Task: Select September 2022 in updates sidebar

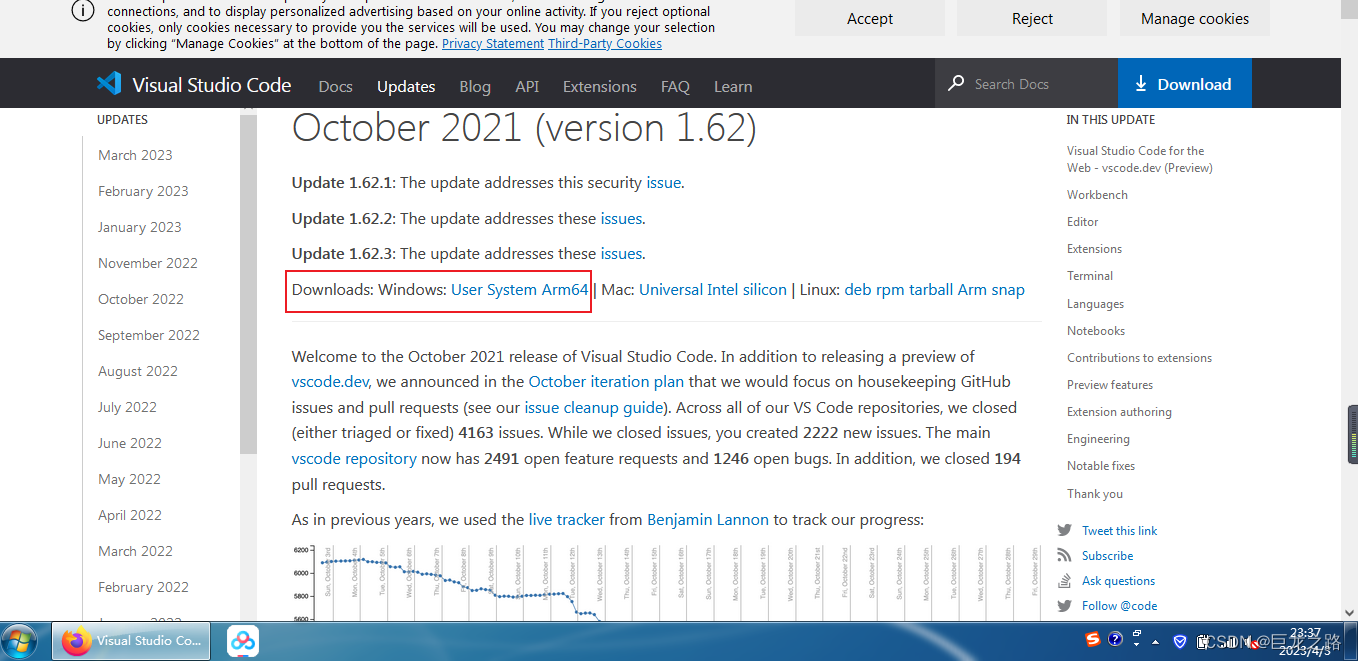Action: coord(149,335)
